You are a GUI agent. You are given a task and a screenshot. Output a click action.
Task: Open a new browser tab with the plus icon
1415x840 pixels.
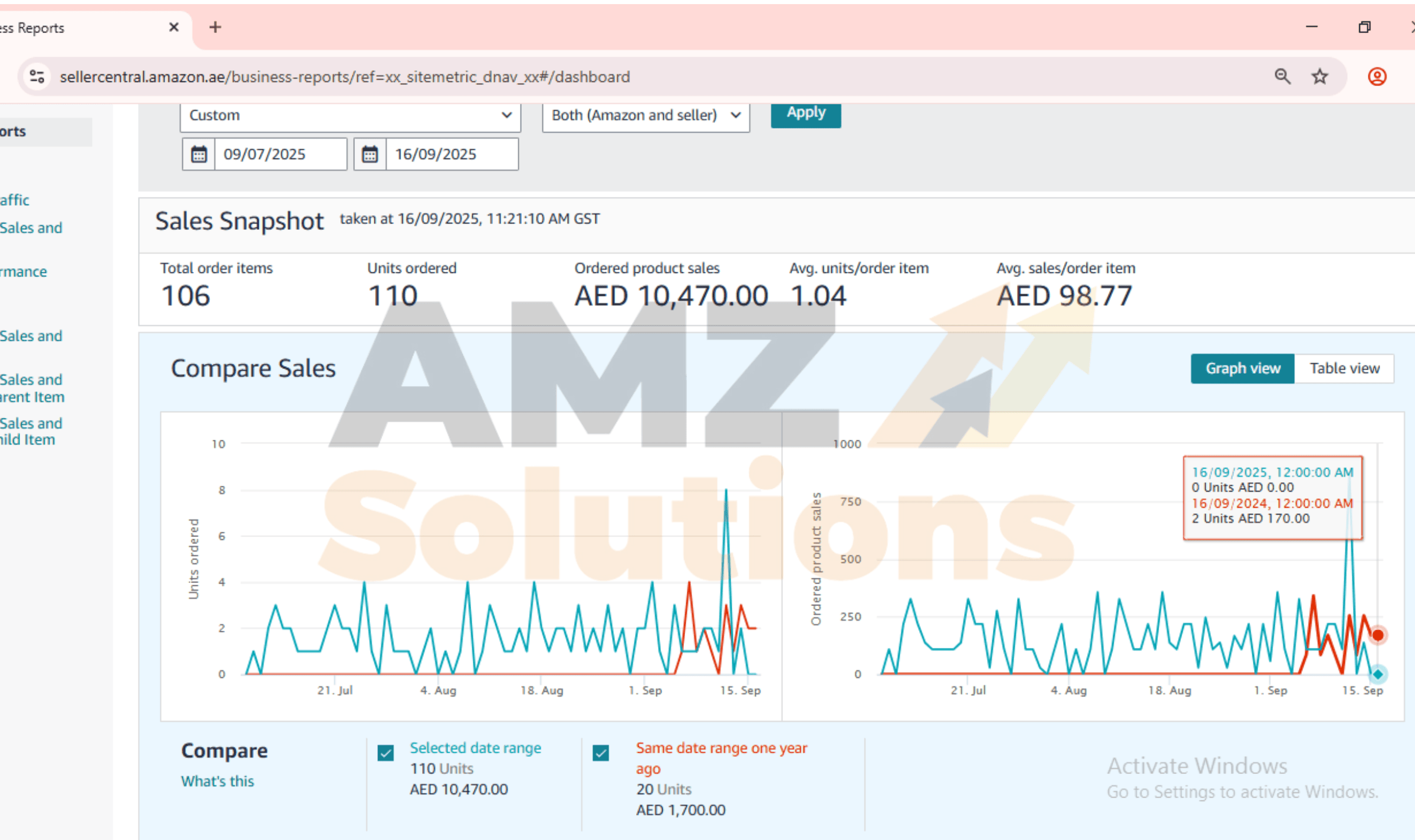click(x=215, y=27)
